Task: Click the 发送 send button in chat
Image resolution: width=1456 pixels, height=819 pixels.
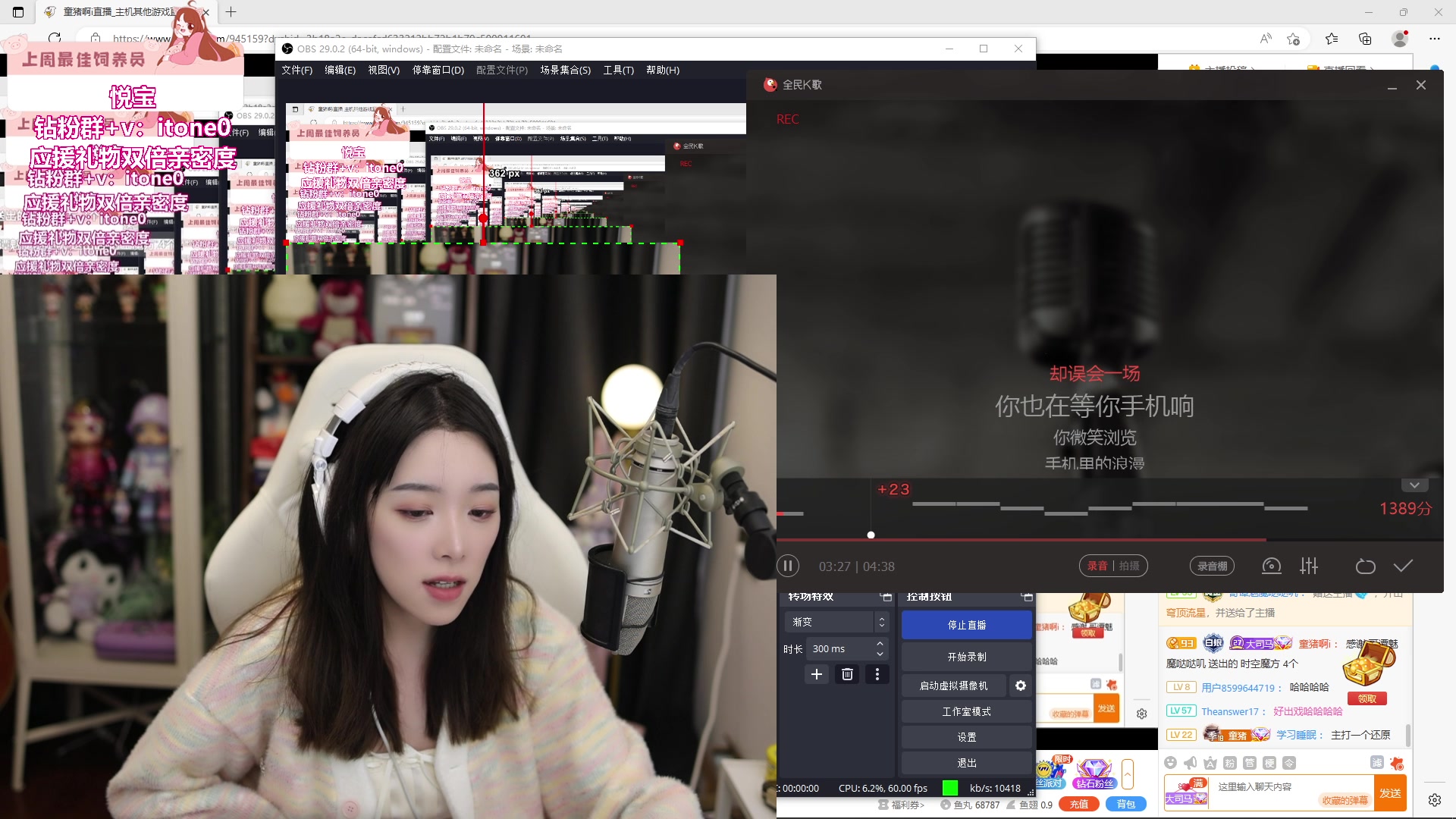Action: [1391, 792]
